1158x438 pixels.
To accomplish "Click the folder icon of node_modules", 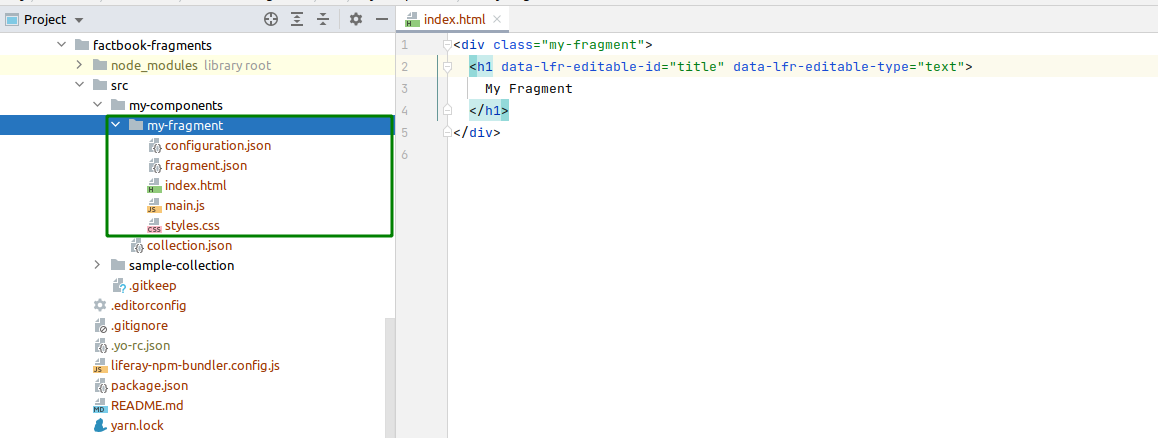I will tap(100, 66).
